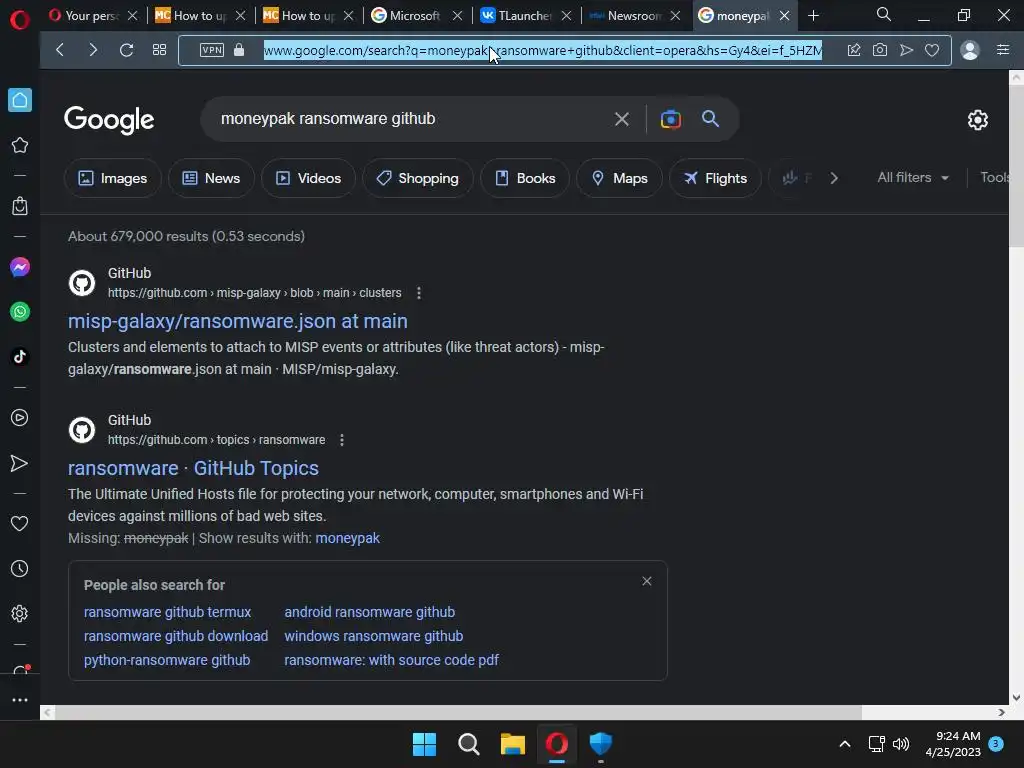Add page to bookmarks heart icon

[x=932, y=50]
